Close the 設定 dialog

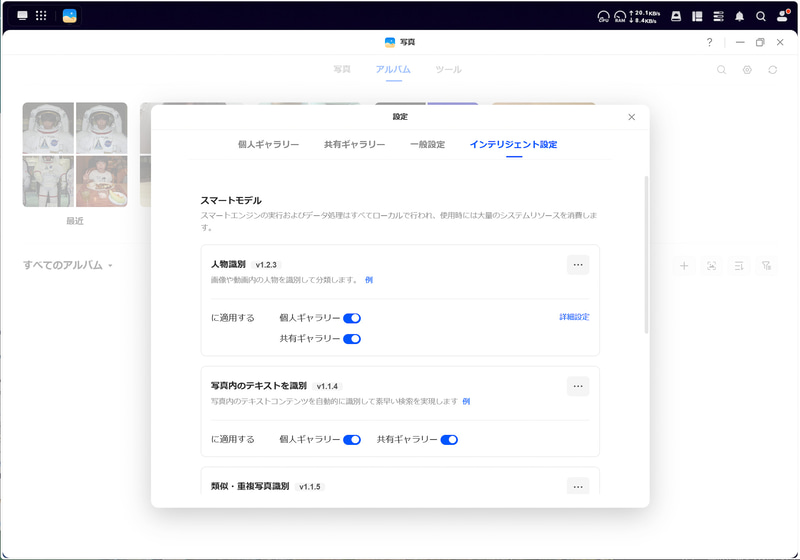point(632,117)
